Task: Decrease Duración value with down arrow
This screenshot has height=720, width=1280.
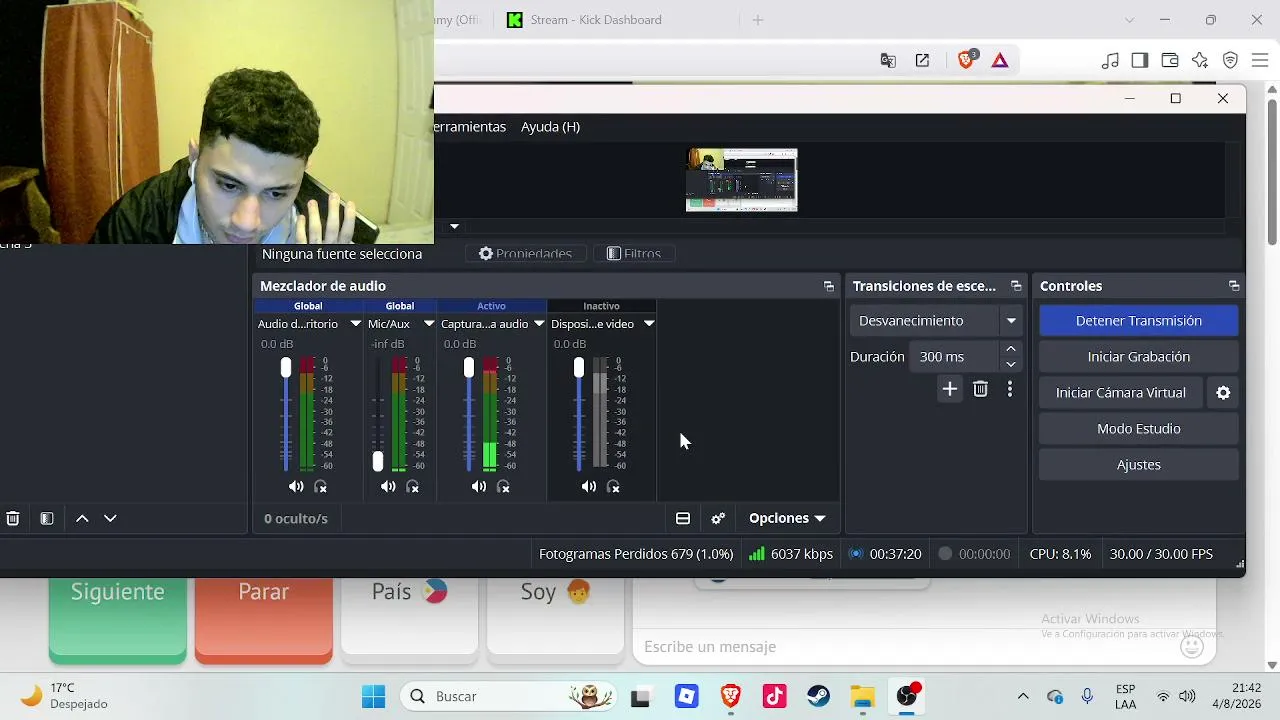Action: (x=1011, y=364)
